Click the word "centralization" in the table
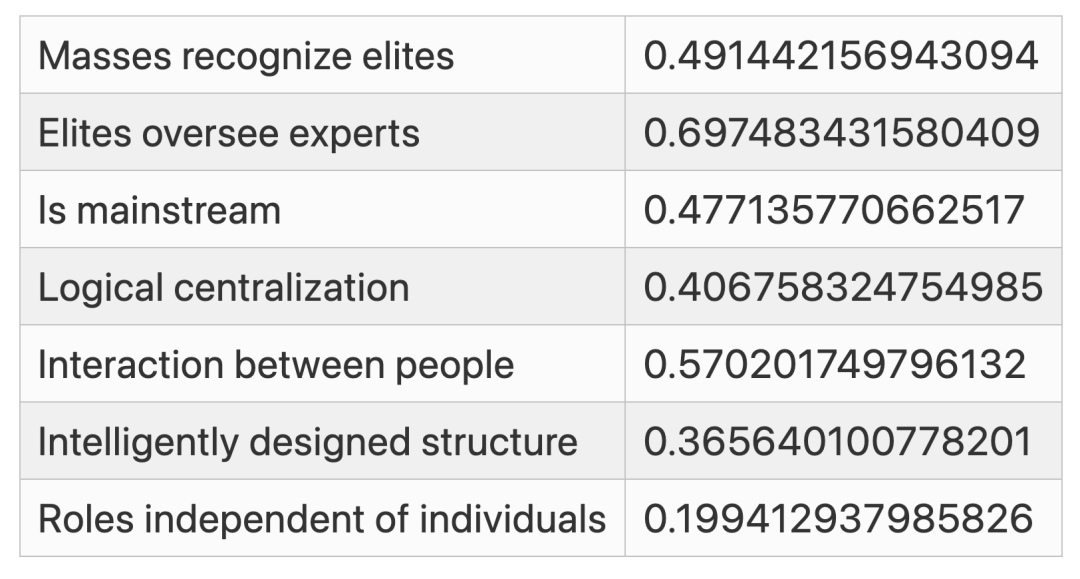The height and width of the screenshot is (579, 1080). coord(292,288)
